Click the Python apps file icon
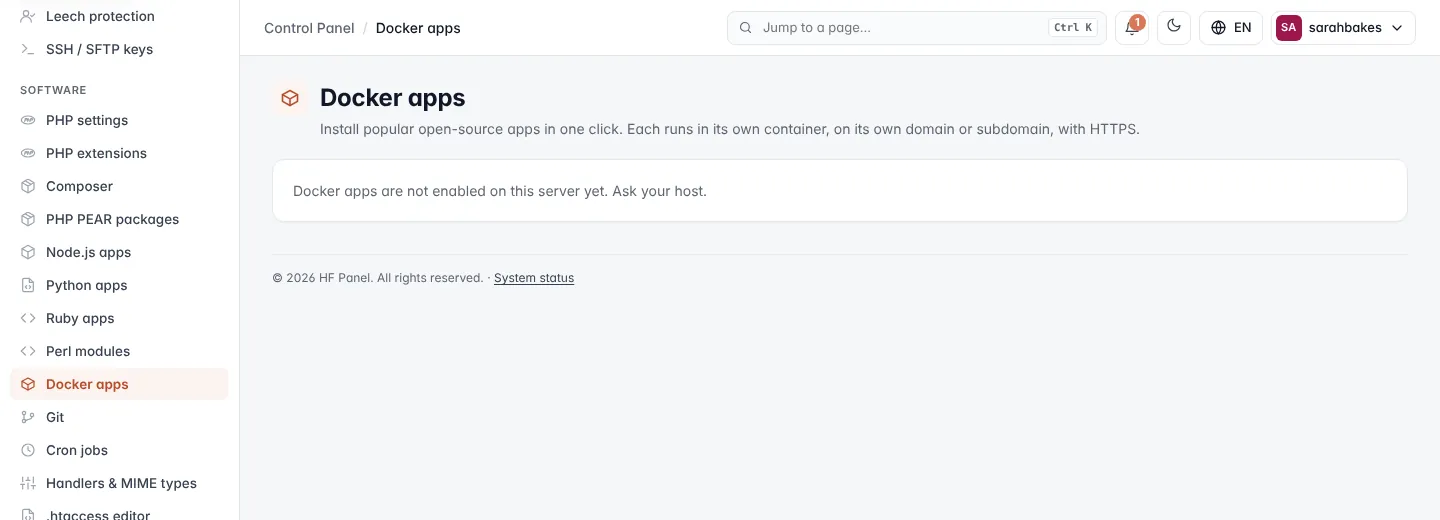 tap(28, 285)
